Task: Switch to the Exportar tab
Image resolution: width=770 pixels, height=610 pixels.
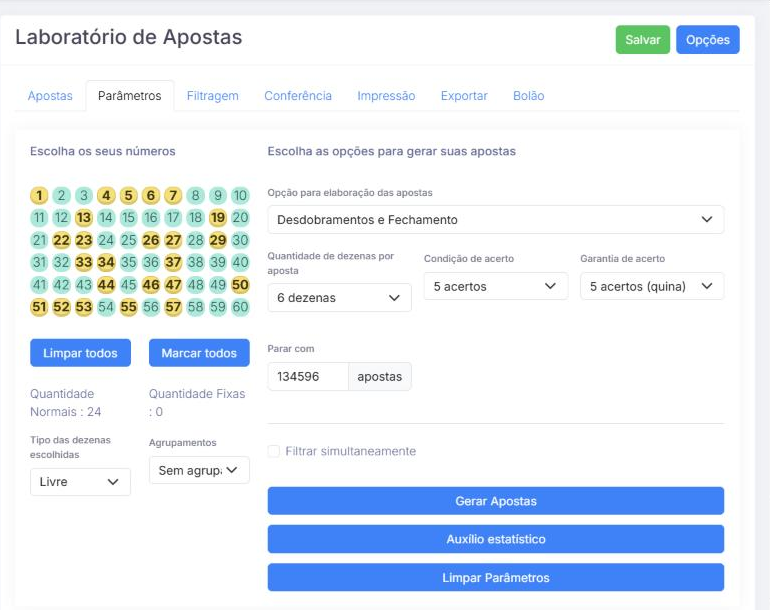Action: point(464,96)
